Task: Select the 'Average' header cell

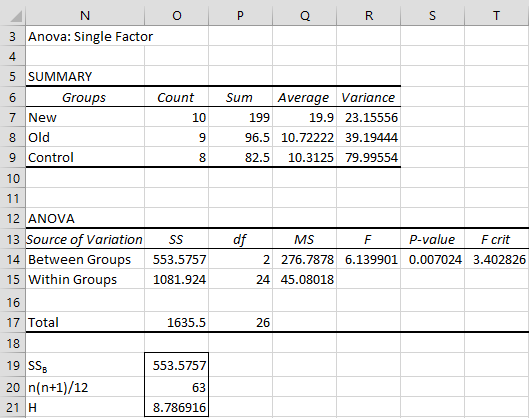Action: pyautogui.click(x=304, y=97)
